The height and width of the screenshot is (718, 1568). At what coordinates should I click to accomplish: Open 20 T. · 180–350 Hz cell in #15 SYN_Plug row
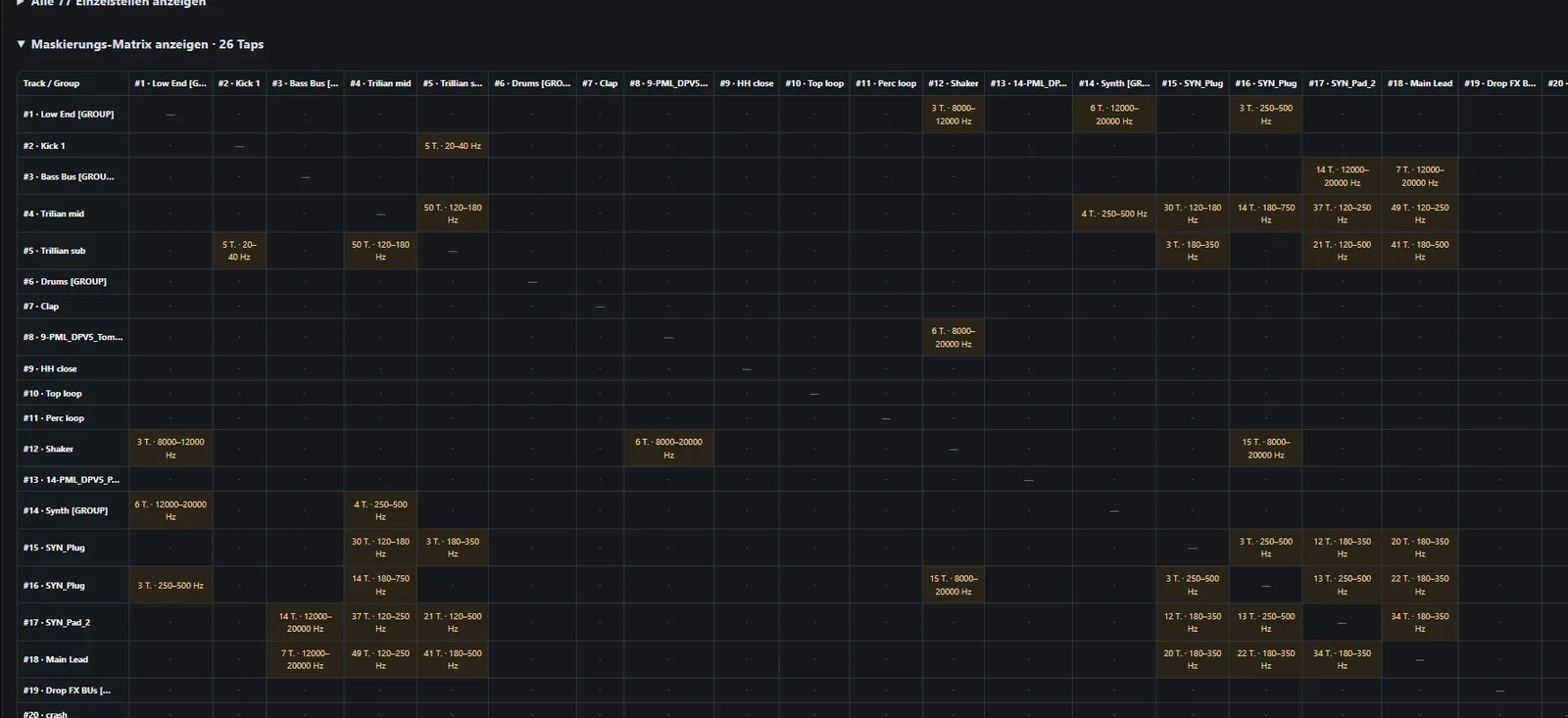(x=1420, y=548)
